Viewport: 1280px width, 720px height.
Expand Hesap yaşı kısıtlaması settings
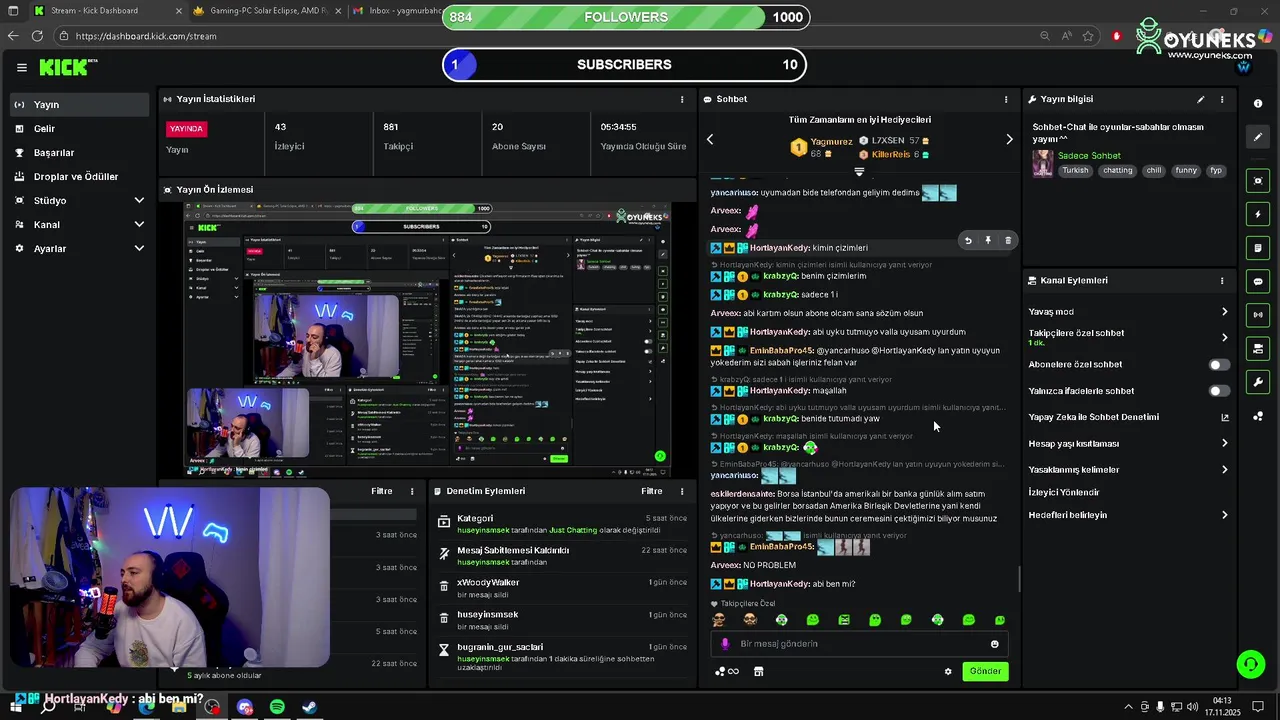(x=1129, y=443)
